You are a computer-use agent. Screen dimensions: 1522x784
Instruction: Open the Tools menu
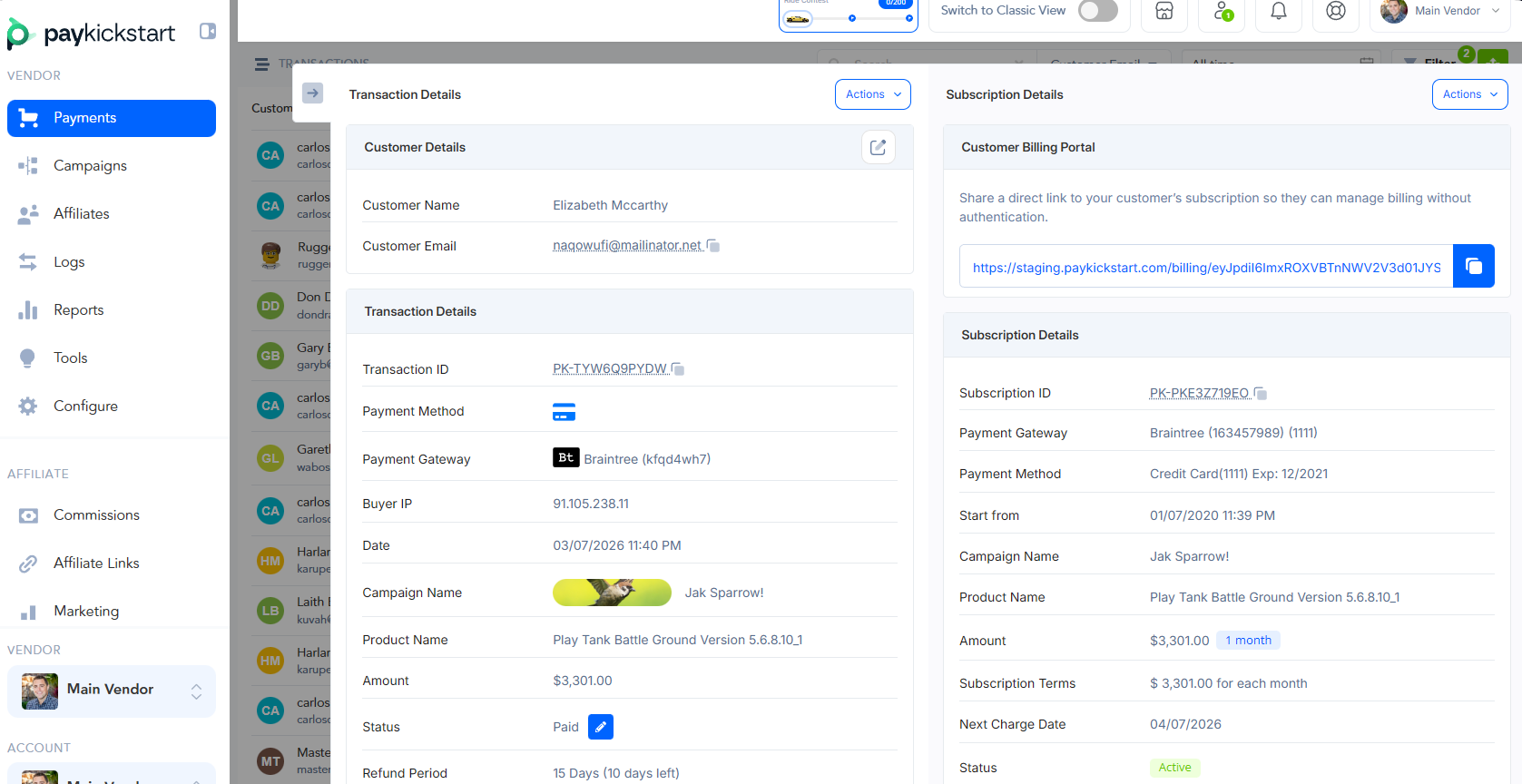(112, 358)
